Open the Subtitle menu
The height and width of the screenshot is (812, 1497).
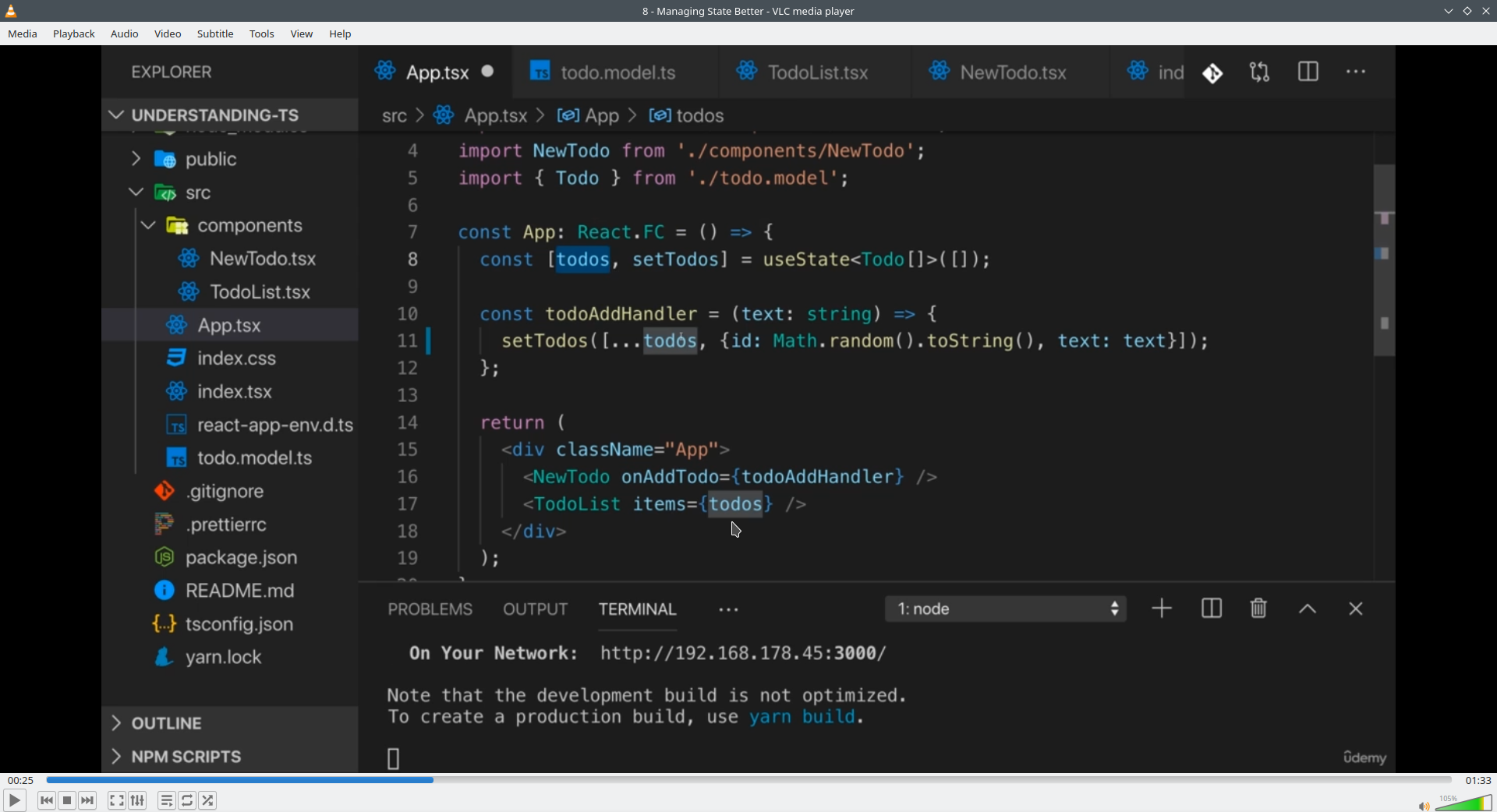click(215, 34)
